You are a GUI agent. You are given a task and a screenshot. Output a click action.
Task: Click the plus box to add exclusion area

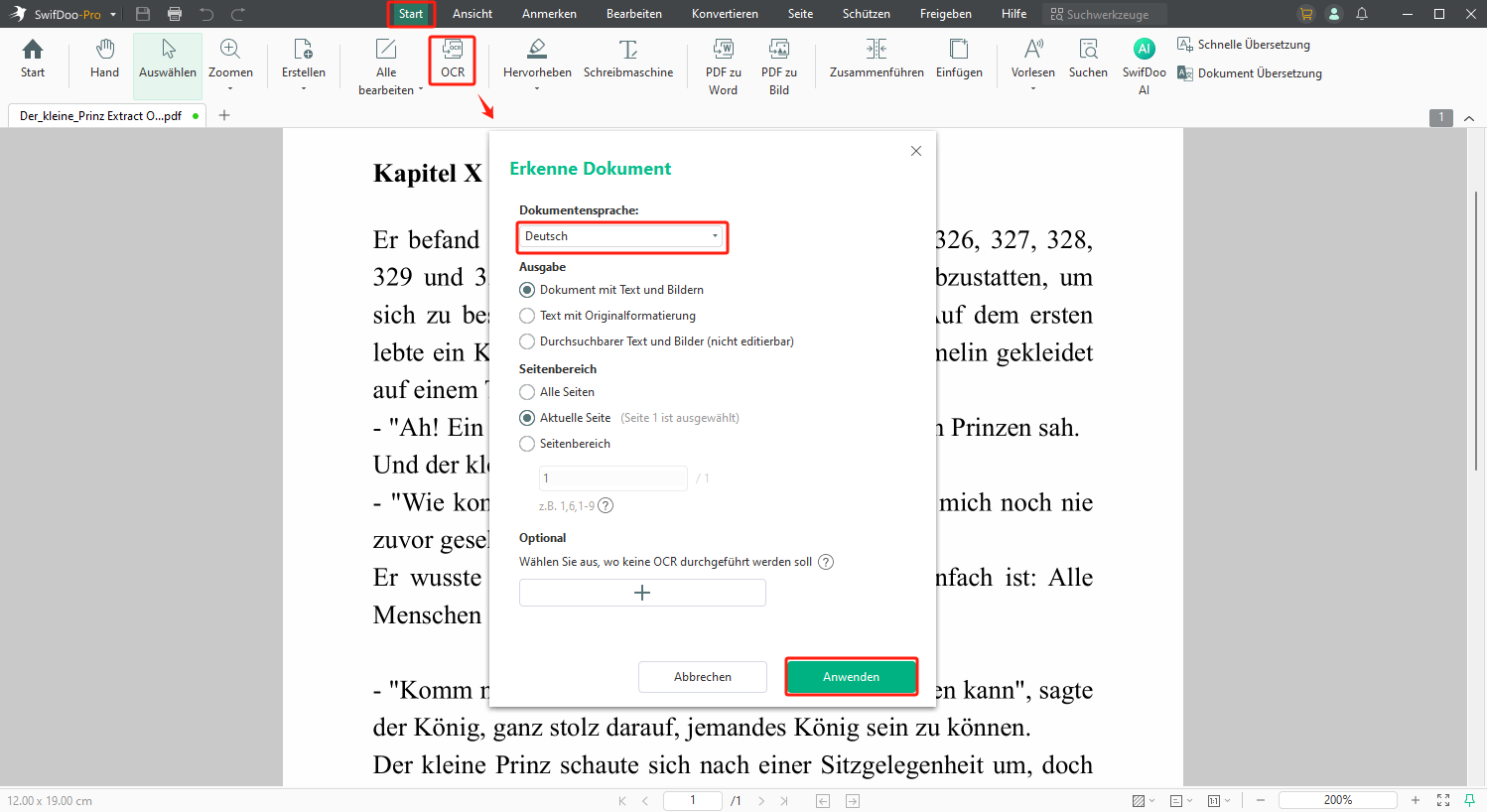pyautogui.click(x=642, y=593)
